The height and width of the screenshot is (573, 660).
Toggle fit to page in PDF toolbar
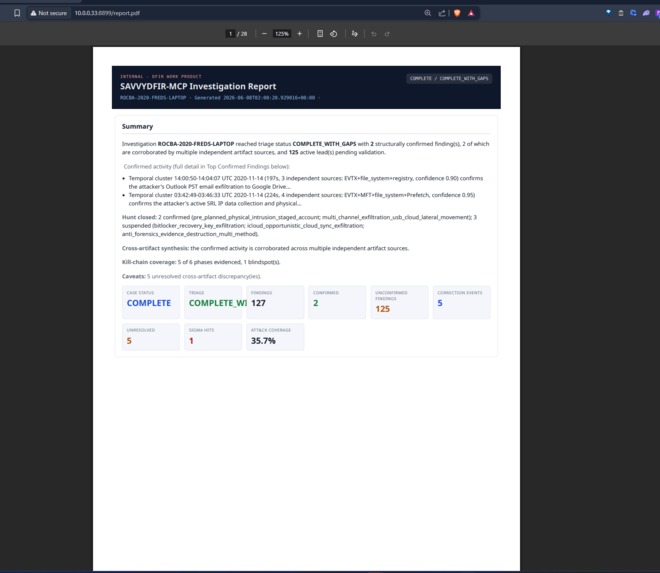tap(320, 34)
